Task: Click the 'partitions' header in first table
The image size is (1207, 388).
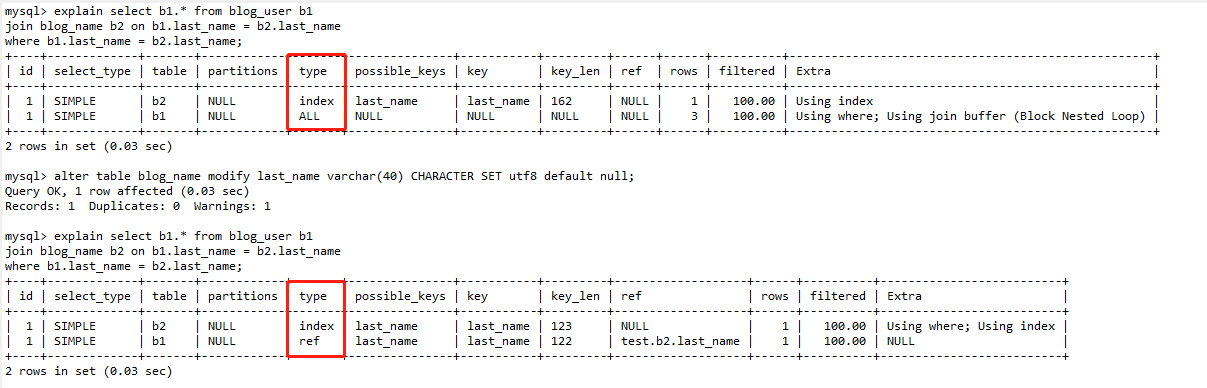Action: coord(243,71)
